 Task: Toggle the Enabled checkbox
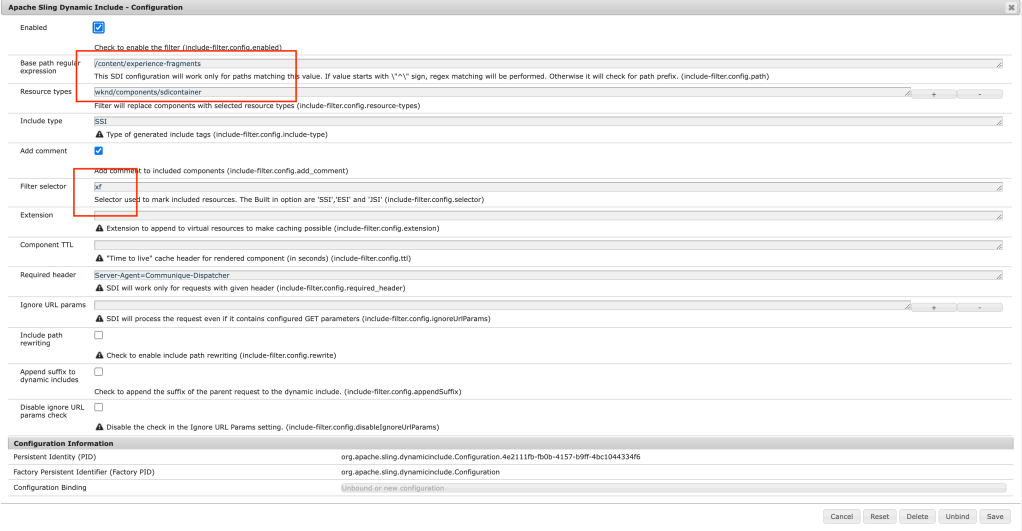pyautogui.click(x=98, y=28)
